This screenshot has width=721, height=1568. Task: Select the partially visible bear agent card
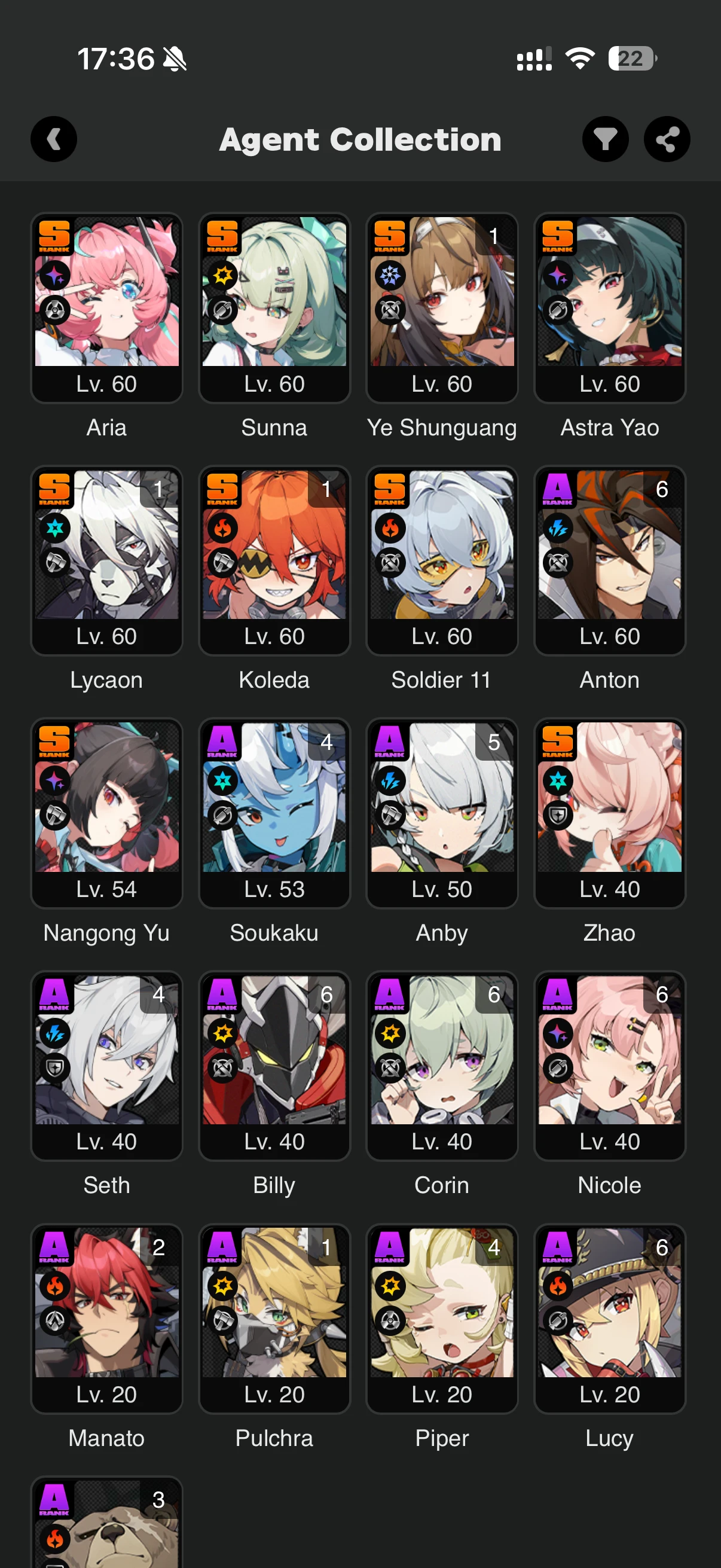(106, 1523)
